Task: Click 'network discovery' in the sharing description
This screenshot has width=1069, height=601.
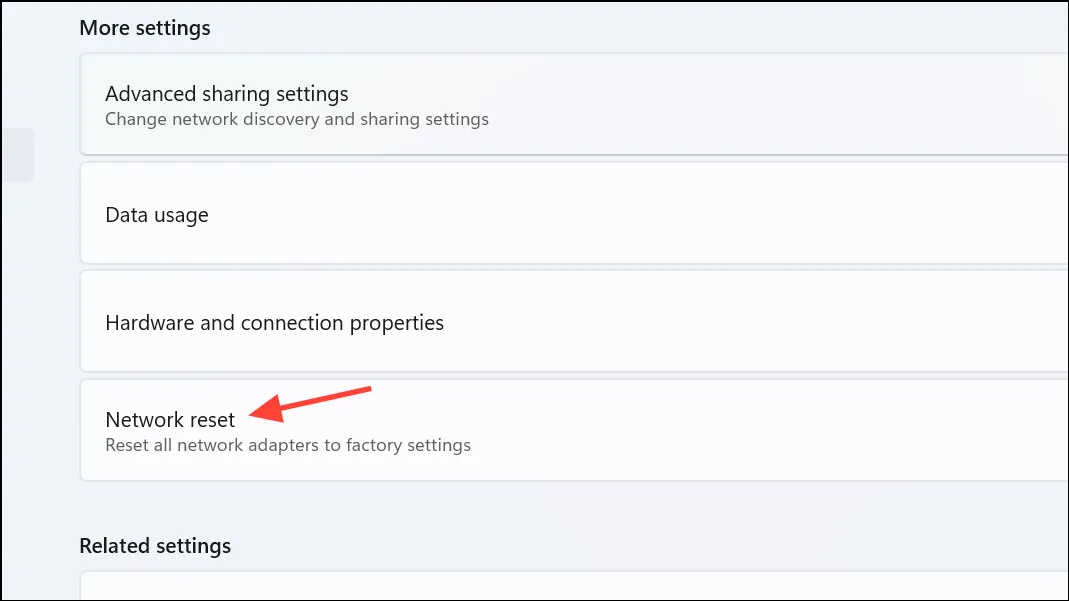Action: (x=245, y=119)
